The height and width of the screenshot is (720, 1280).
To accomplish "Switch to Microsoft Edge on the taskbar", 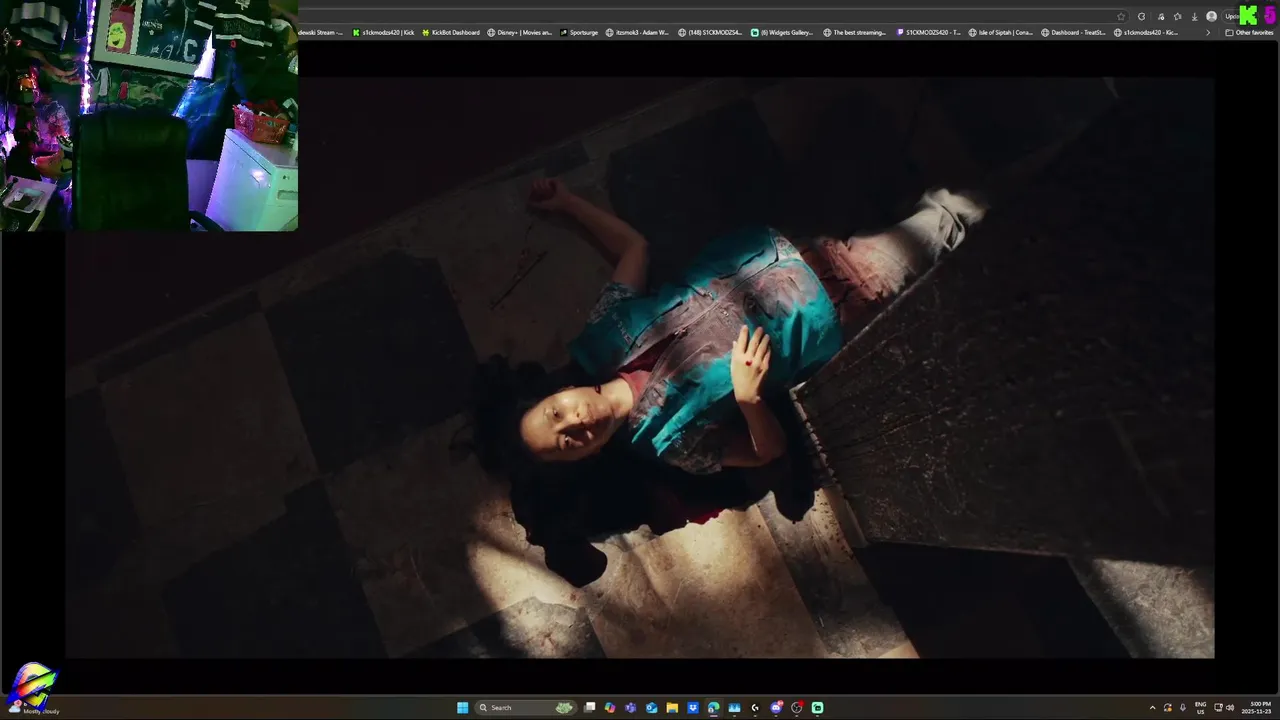I will [713, 708].
